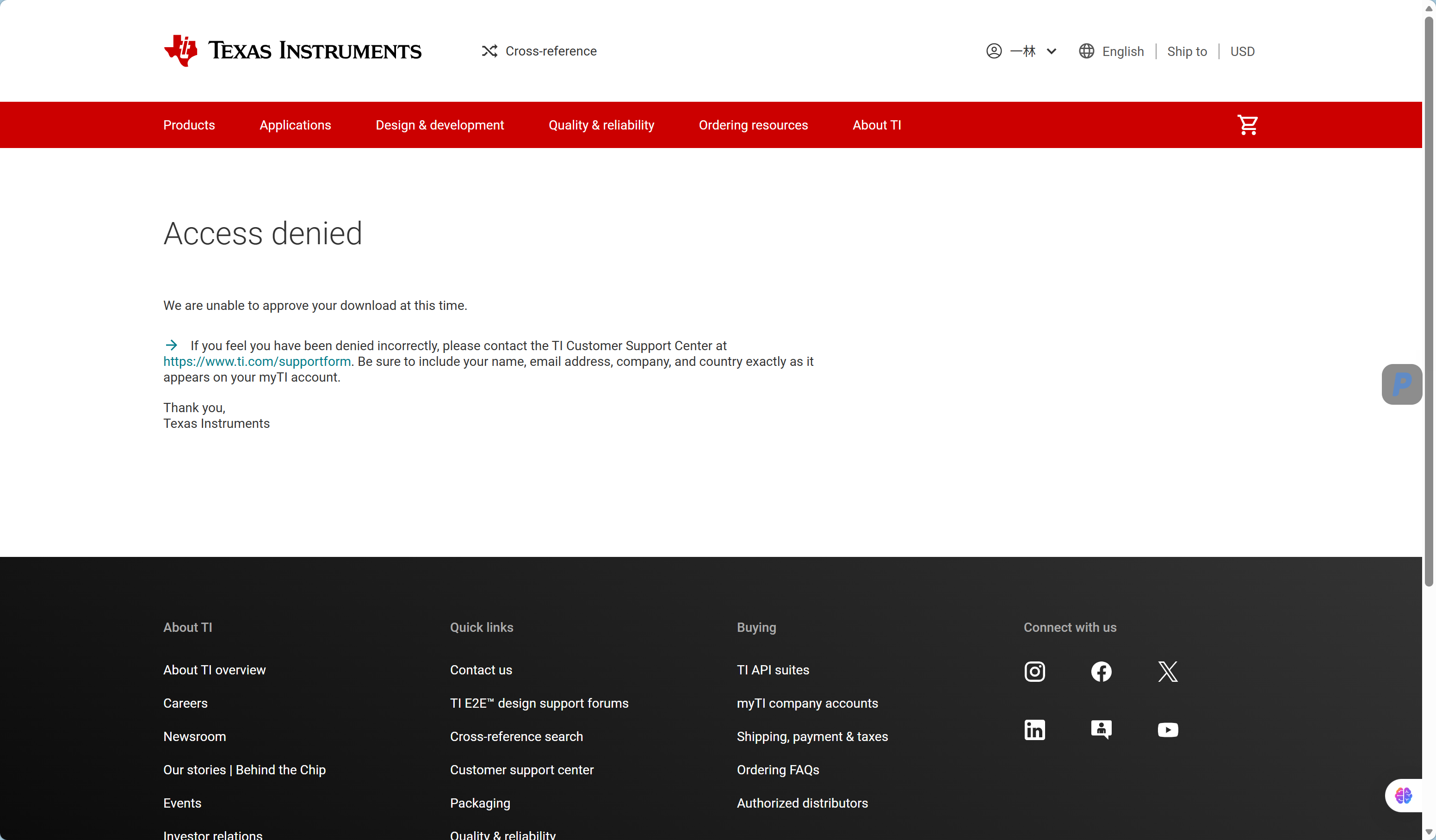Image resolution: width=1436 pixels, height=840 pixels.
Task: Open TI's YouTube channel
Action: click(1168, 730)
